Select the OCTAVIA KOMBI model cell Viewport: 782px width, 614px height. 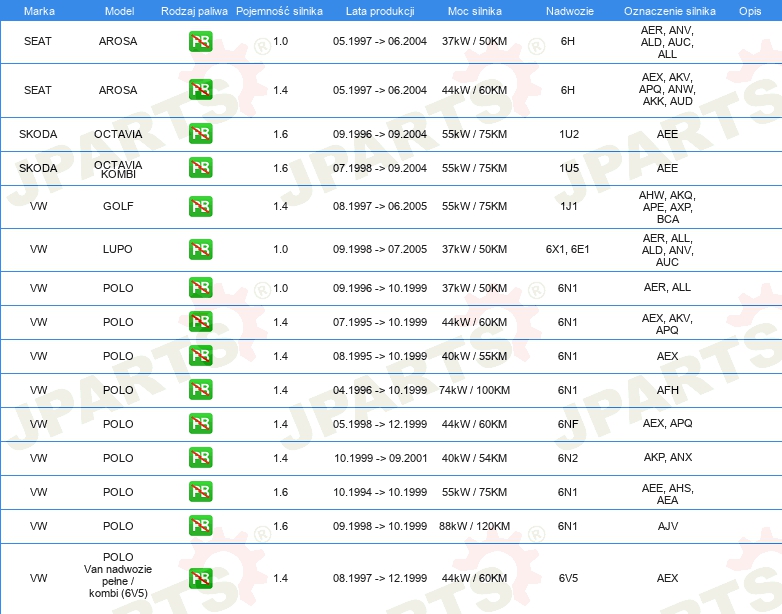coord(118,169)
